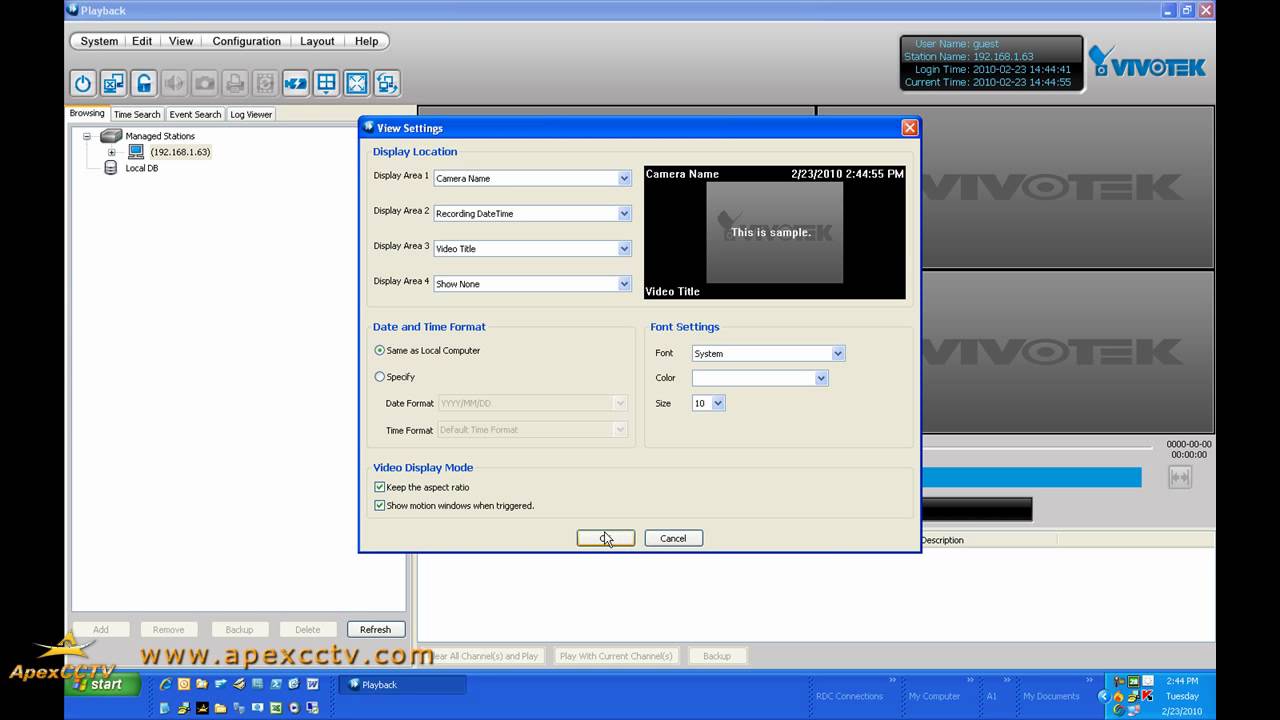Click the Description column header
Image resolution: width=1280 pixels, height=720 pixels.
(x=942, y=540)
